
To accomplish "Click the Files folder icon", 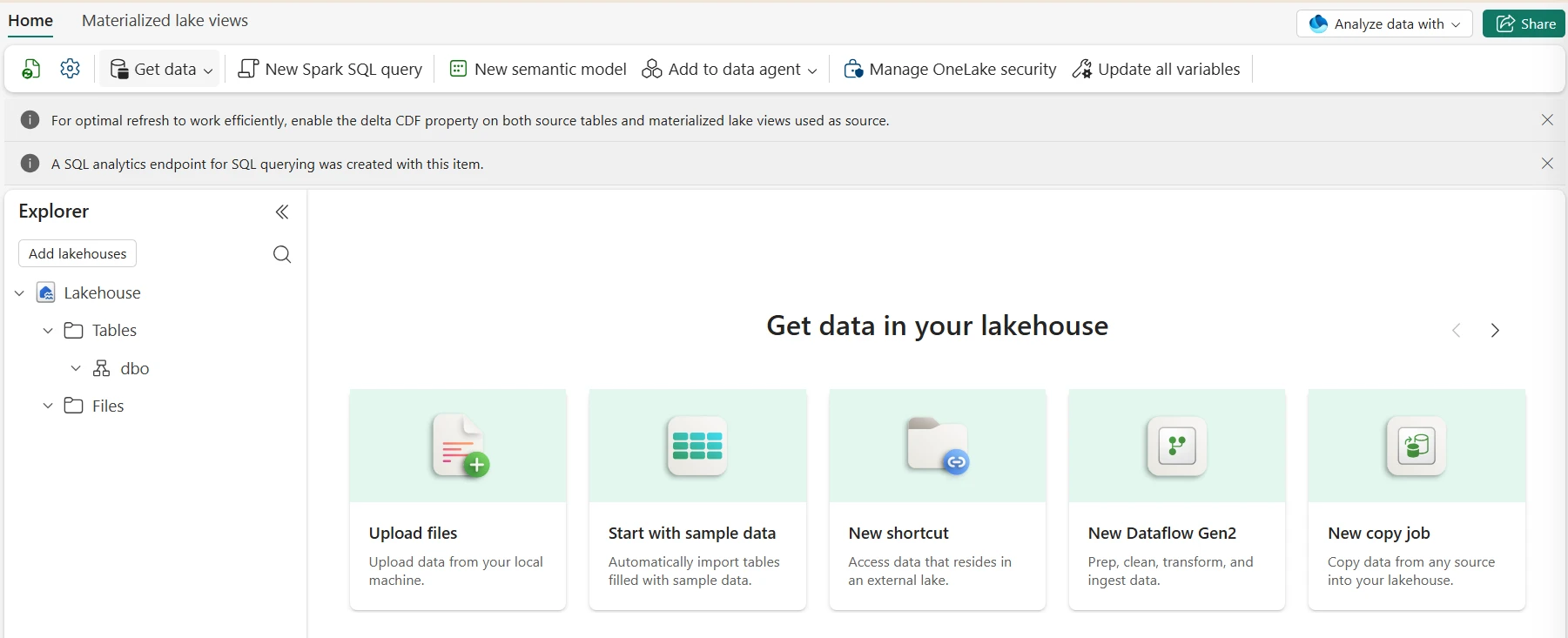I will tap(74, 406).
